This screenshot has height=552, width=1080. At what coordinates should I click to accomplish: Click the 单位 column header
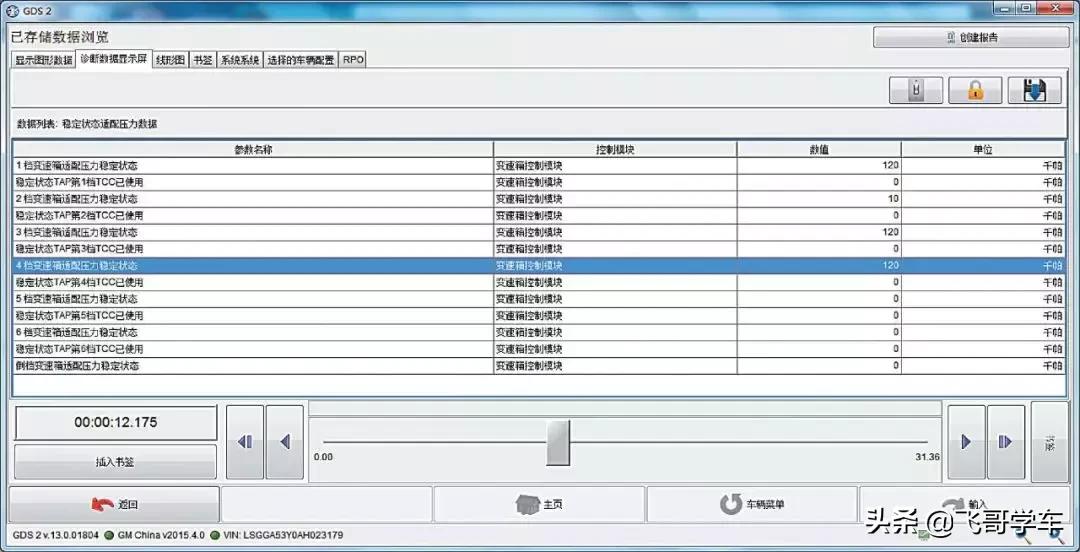pyautogui.click(x=983, y=149)
